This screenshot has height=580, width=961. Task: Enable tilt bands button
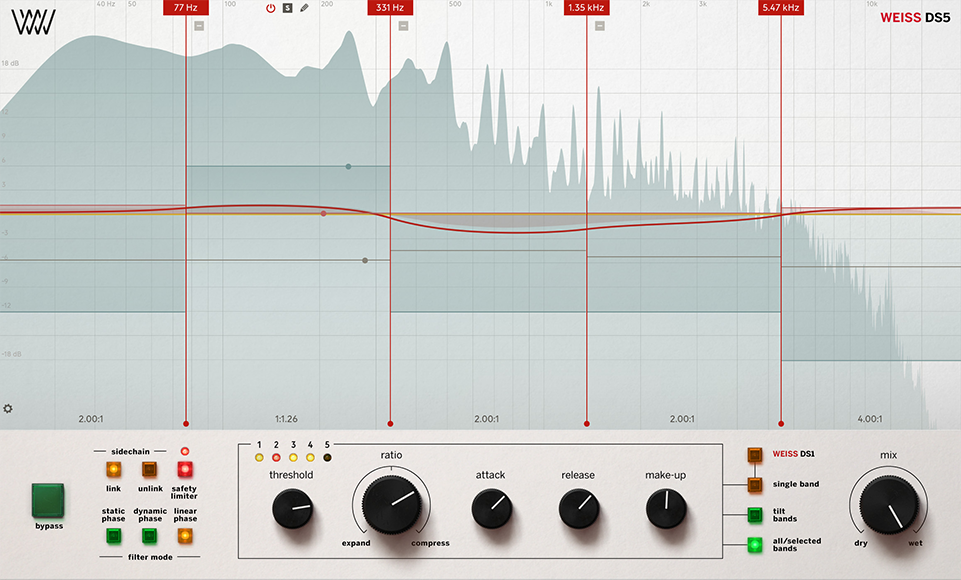[754, 514]
